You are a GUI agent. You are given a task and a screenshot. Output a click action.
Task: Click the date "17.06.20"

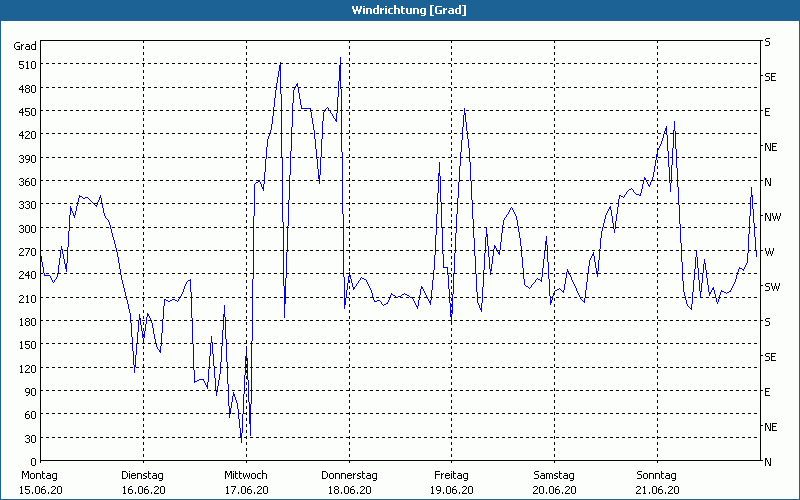click(246, 490)
